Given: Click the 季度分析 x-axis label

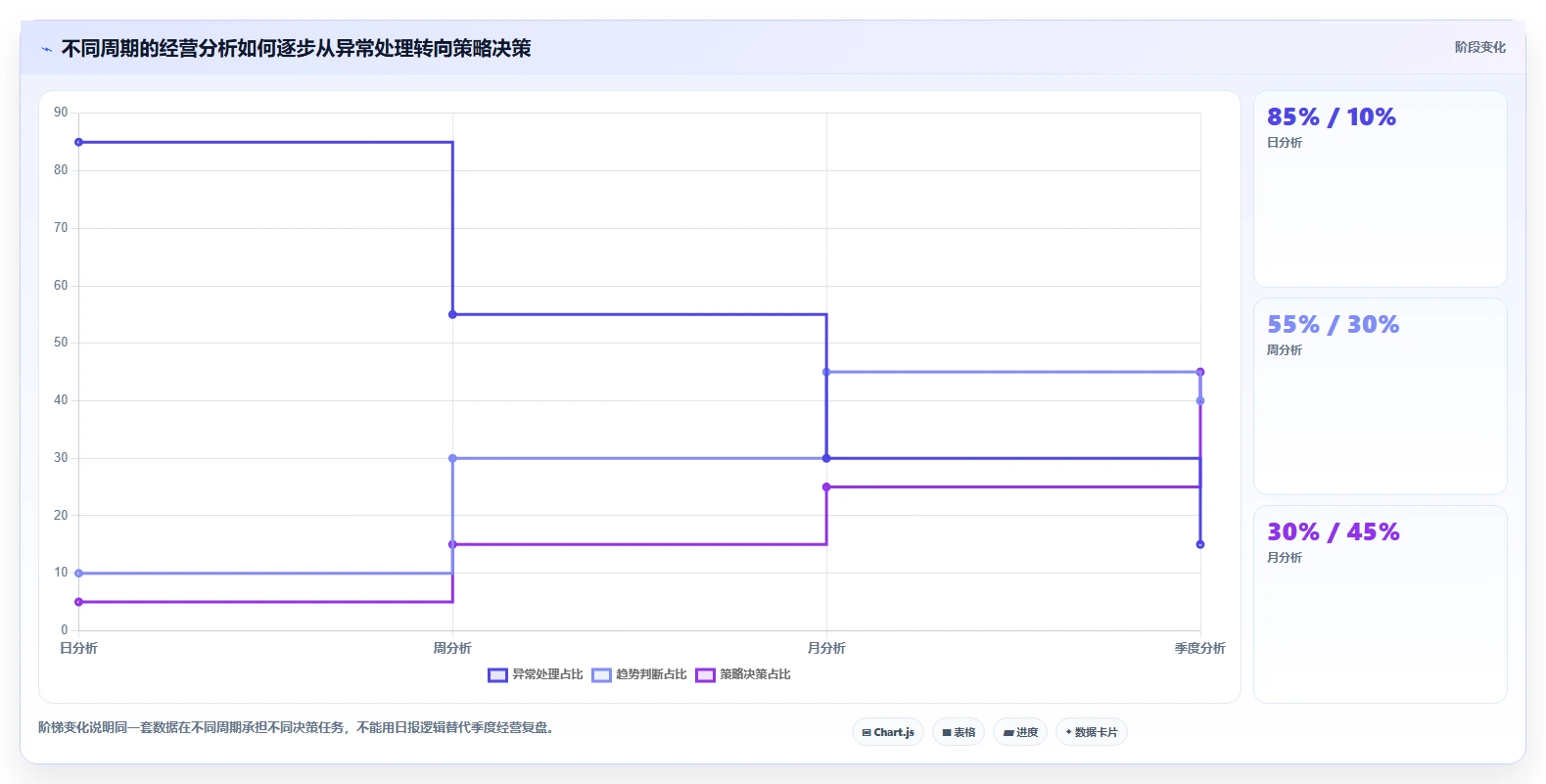Looking at the screenshot, I should click(x=1200, y=648).
